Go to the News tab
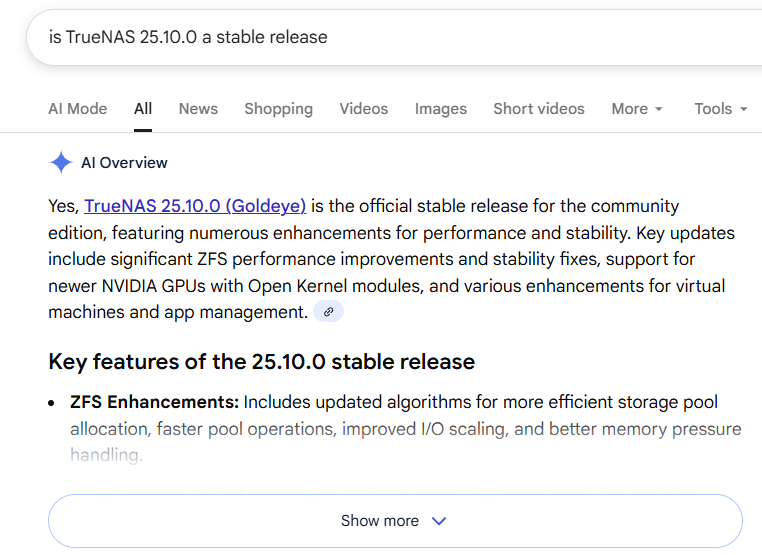Screen dimensions: 762x555 [198, 109]
